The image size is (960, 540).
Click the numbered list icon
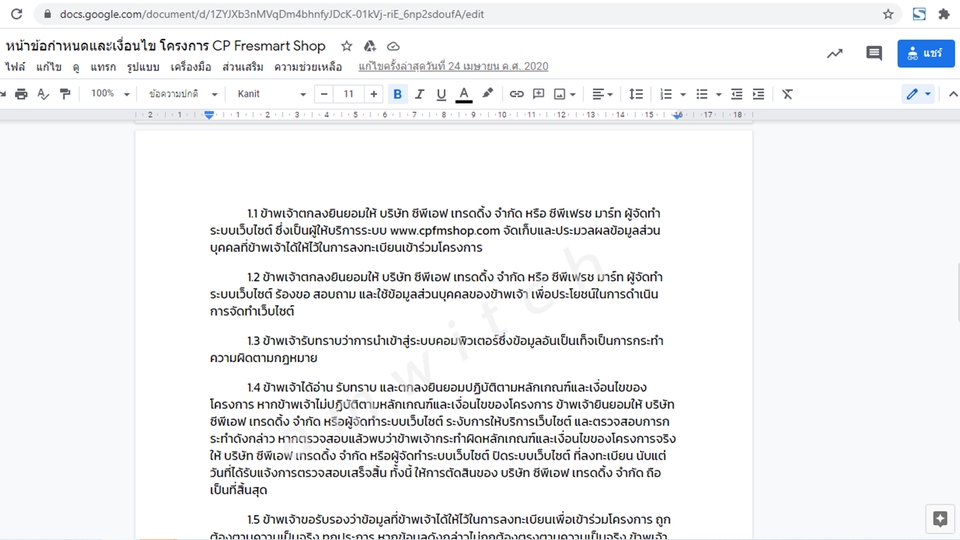666,94
